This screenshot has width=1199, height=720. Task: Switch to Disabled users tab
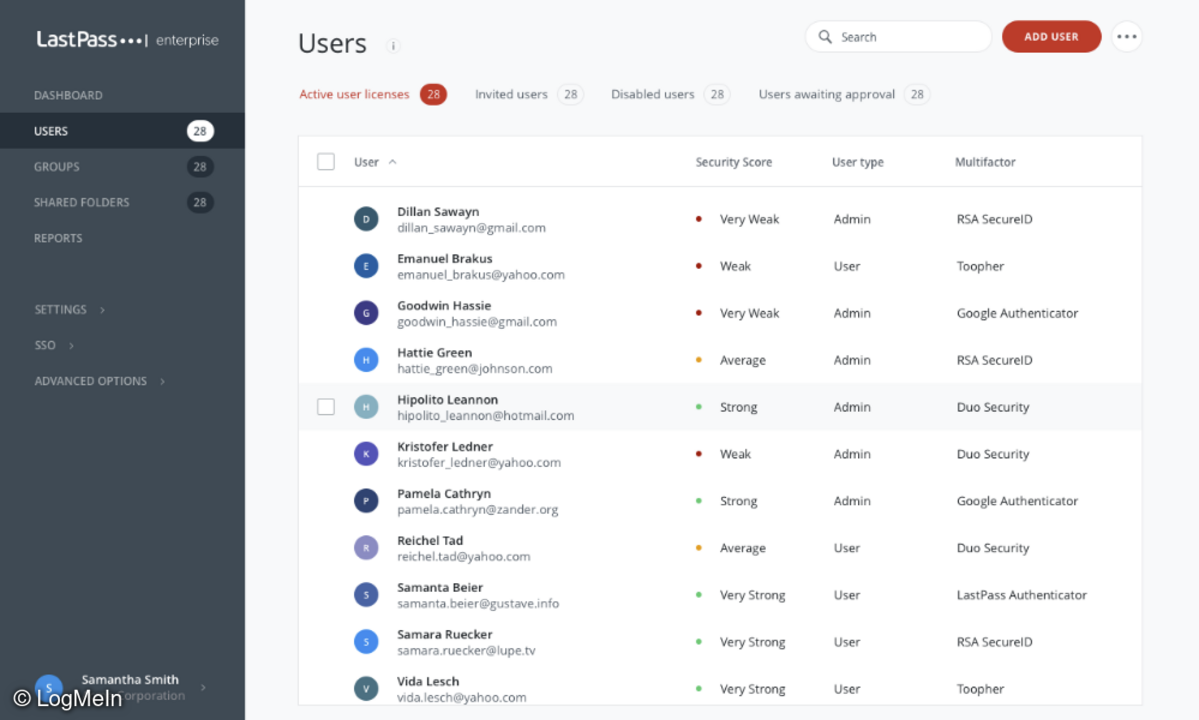652,94
